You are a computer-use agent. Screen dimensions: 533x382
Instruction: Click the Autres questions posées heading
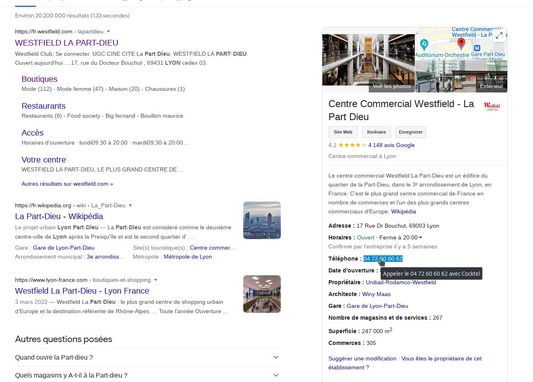coord(64,339)
